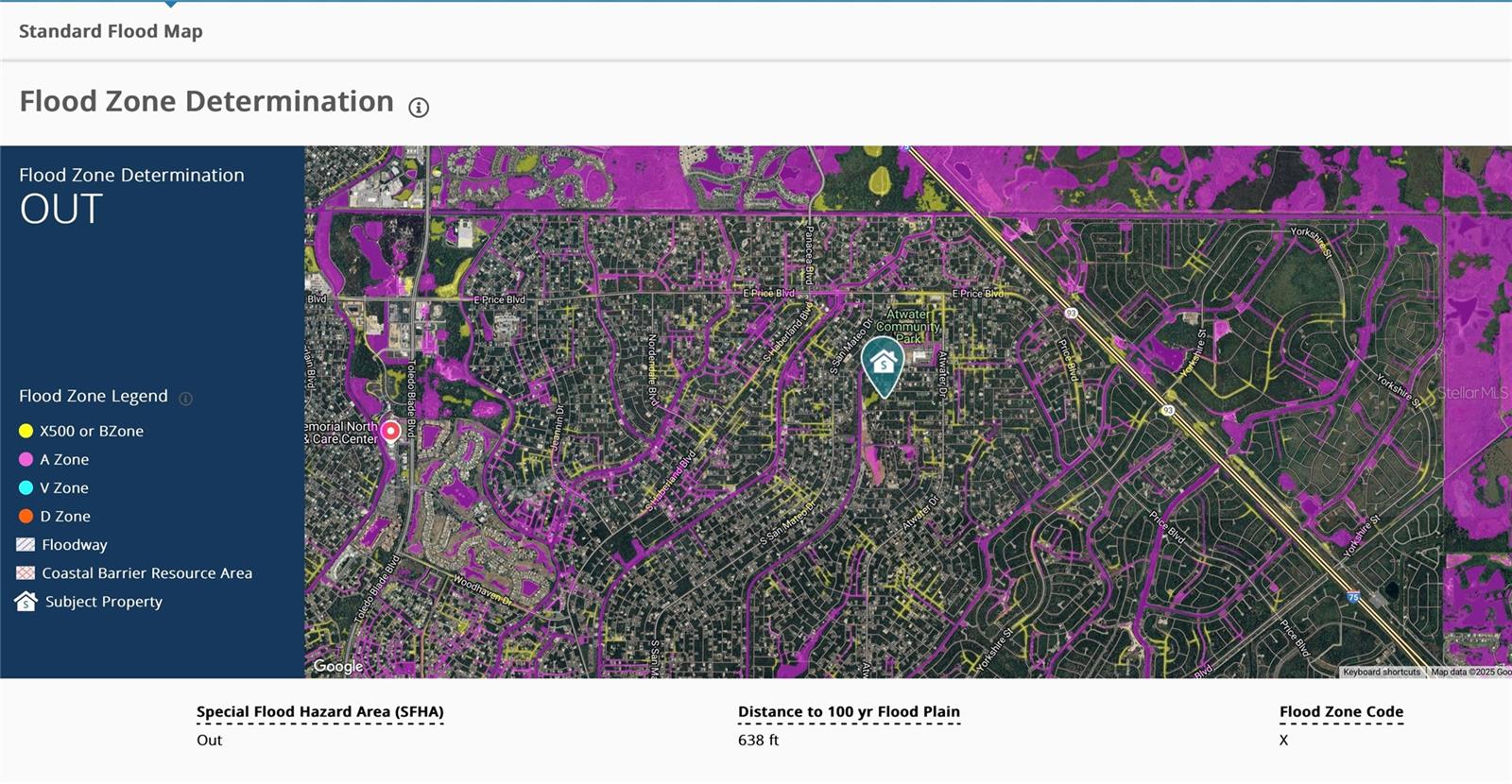Click the subject property house marker on map
1512x784 pixels.
click(x=883, y=366)
